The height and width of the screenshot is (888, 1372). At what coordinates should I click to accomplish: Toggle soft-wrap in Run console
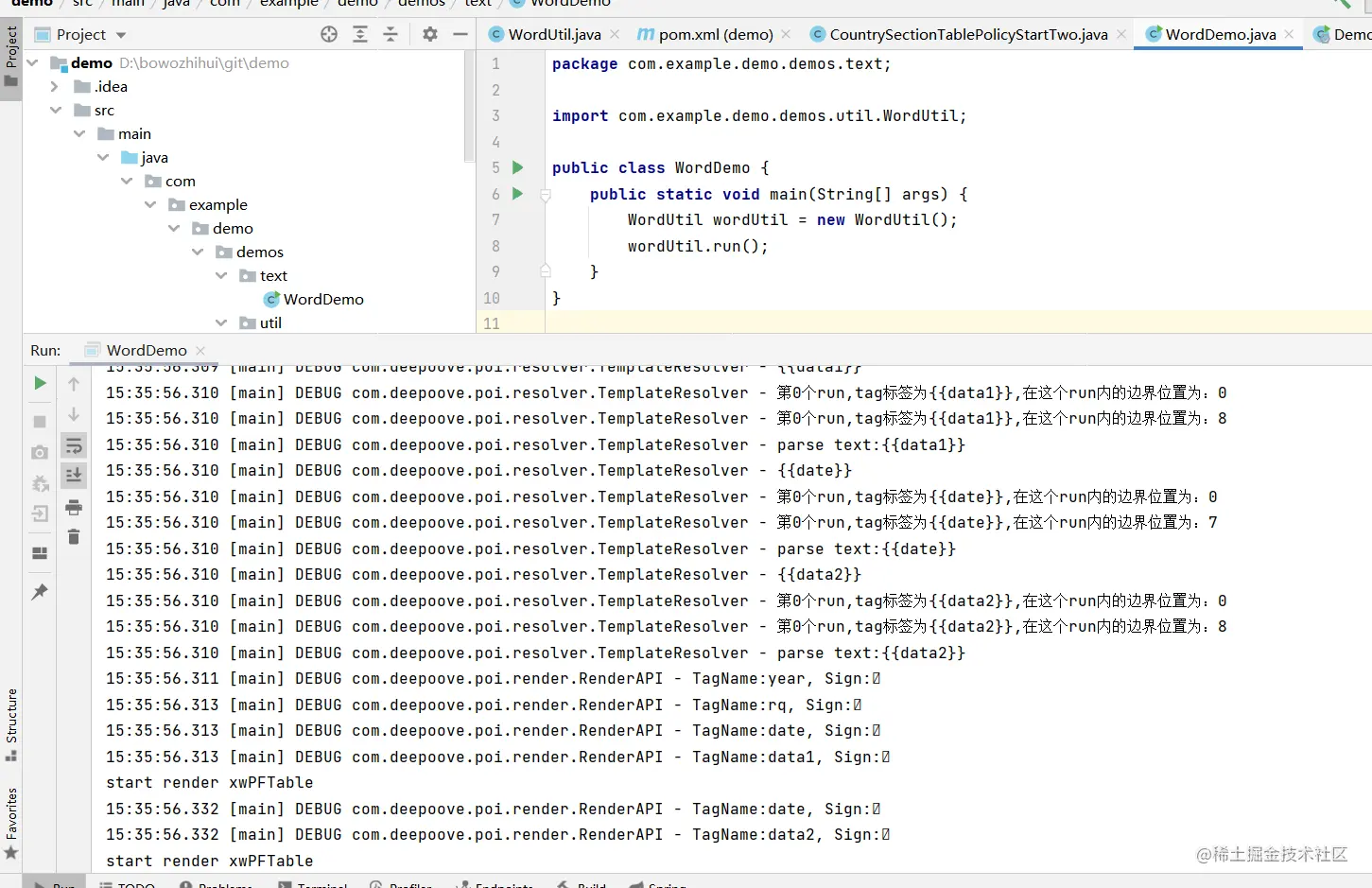tap(74, 444)
